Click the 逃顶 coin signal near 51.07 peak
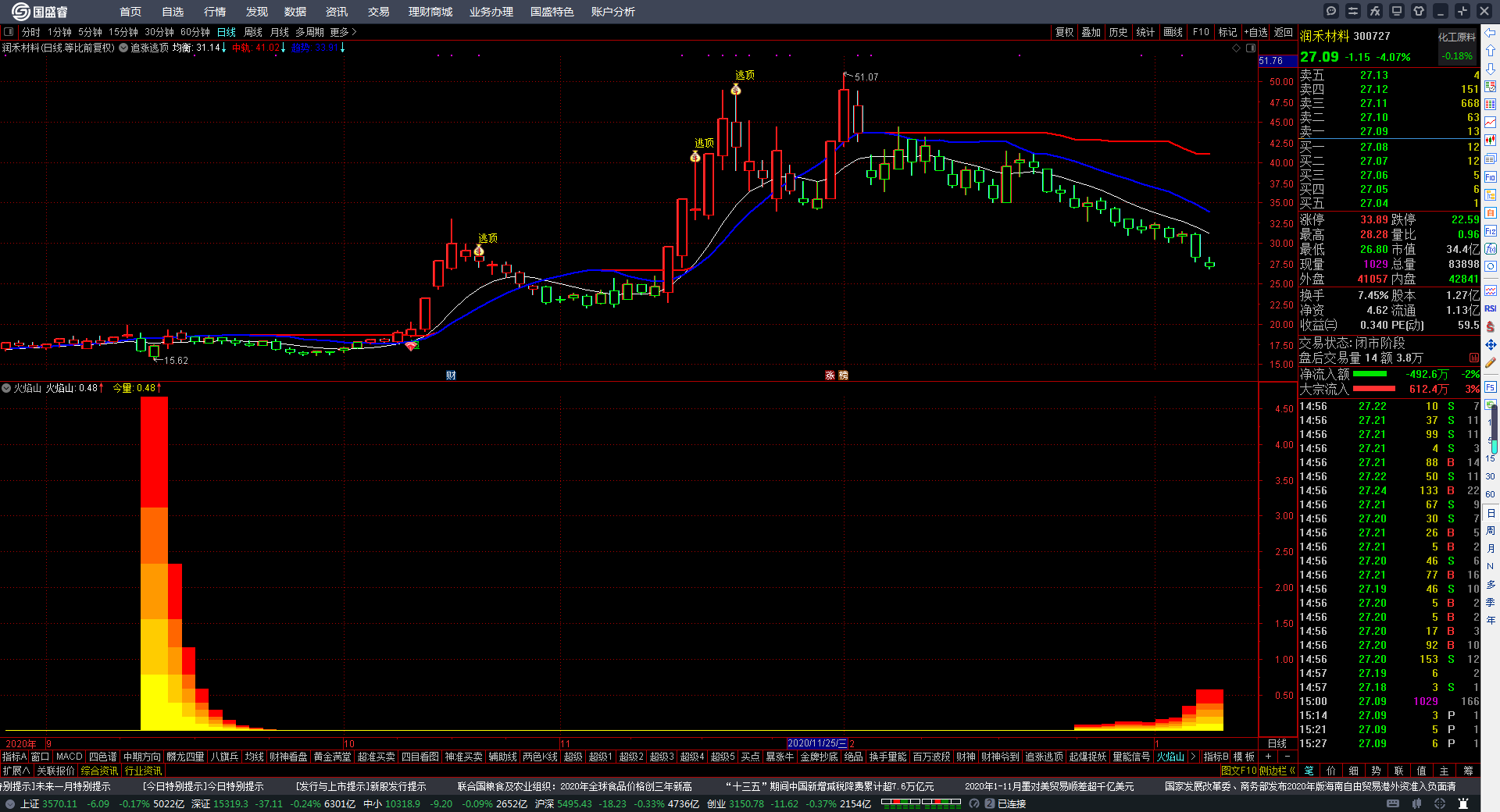The width and height of the screenshot is (1500, 812). click(x=736, y=90)
